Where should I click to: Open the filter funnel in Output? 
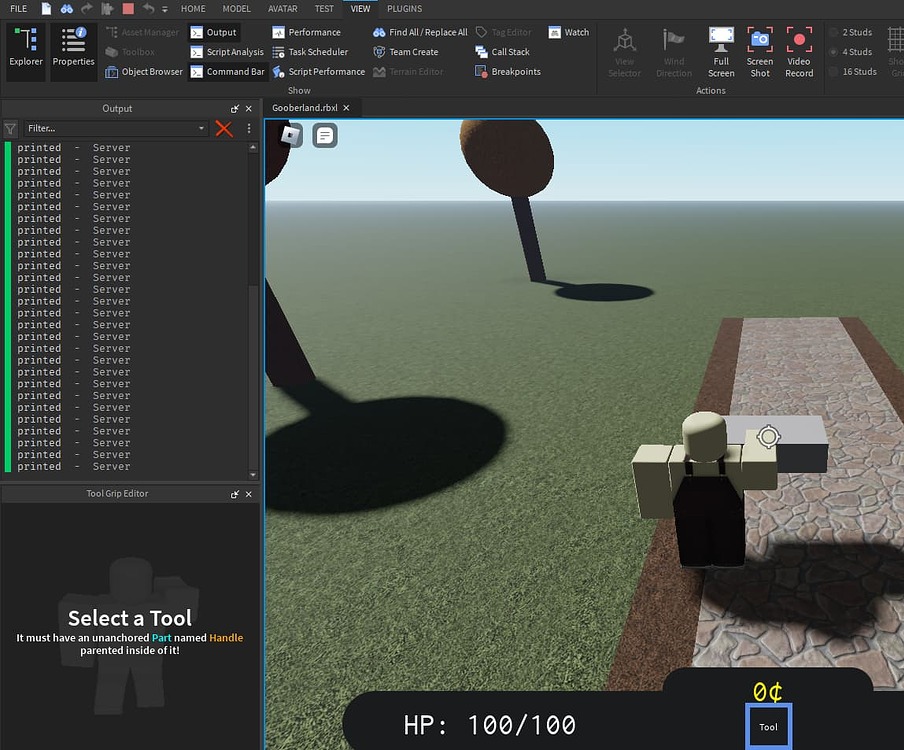click(10, 129)
